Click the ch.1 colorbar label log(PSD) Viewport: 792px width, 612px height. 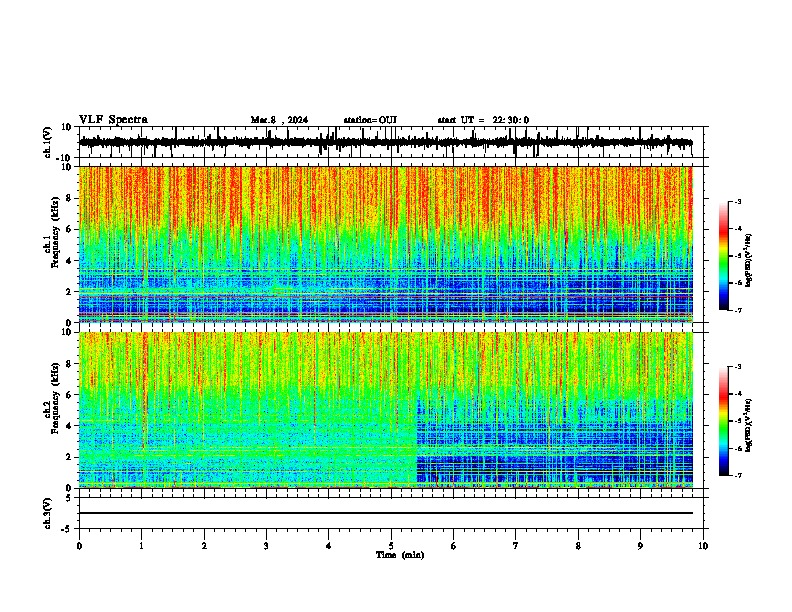point(749,260)
